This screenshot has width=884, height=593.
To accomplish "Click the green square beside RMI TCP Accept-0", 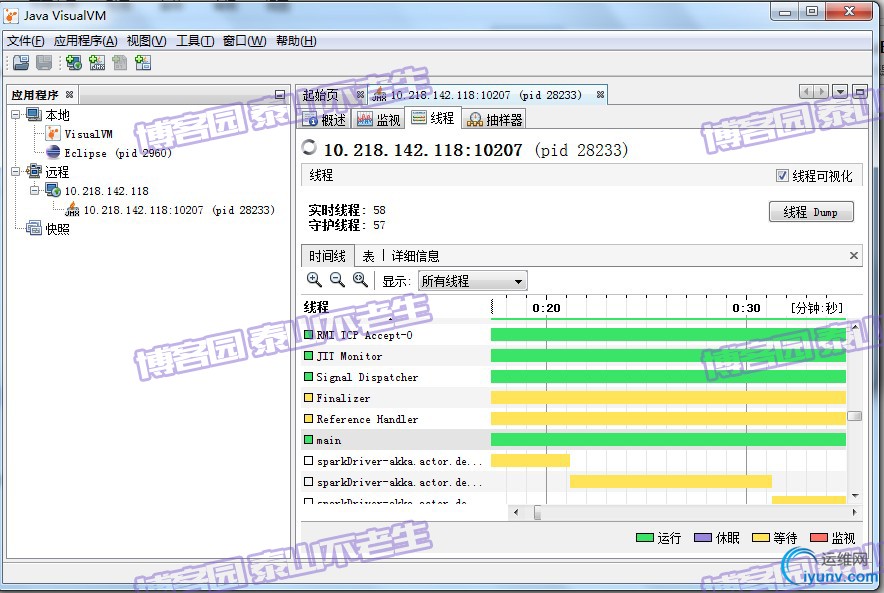I will tap(308, 335).
